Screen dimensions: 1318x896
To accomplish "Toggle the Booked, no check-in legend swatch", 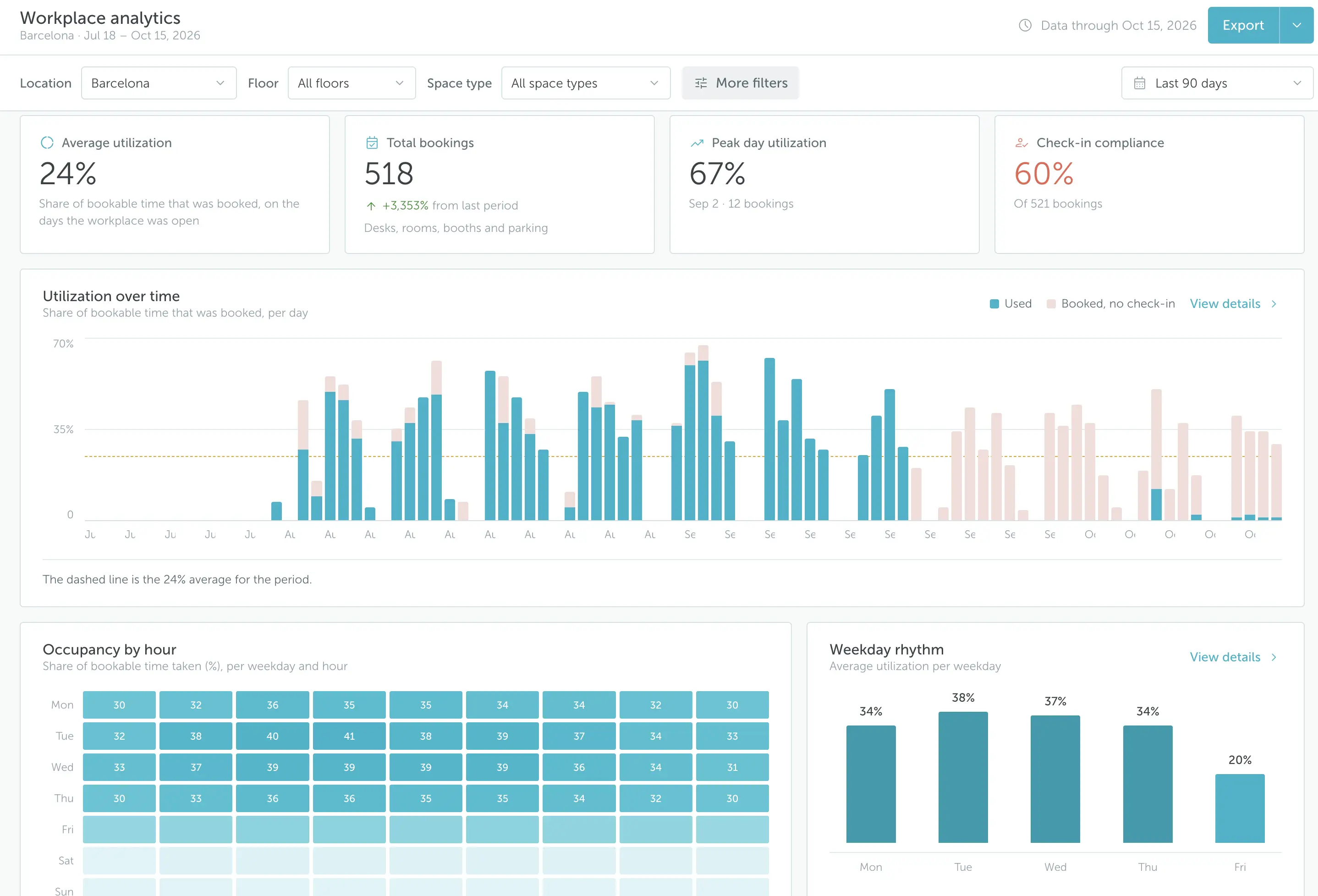I will (x=1051, y=304).
